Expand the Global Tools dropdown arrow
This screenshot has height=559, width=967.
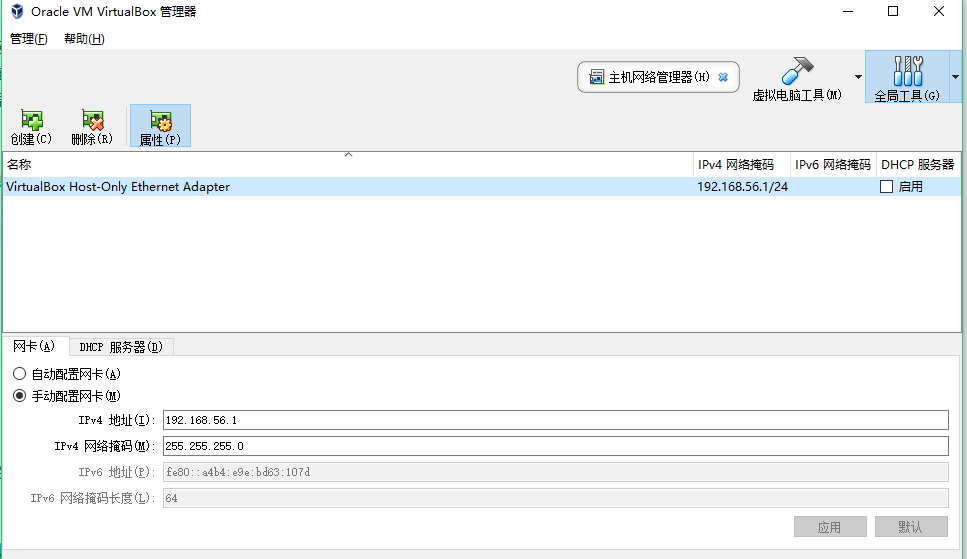(955, 77)
